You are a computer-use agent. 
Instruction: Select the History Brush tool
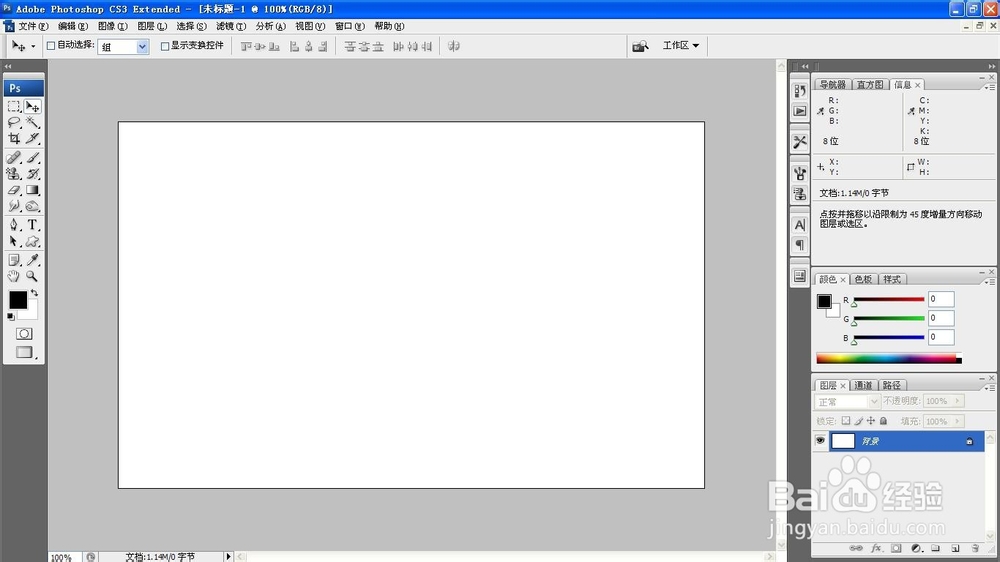tap(33, 174)
